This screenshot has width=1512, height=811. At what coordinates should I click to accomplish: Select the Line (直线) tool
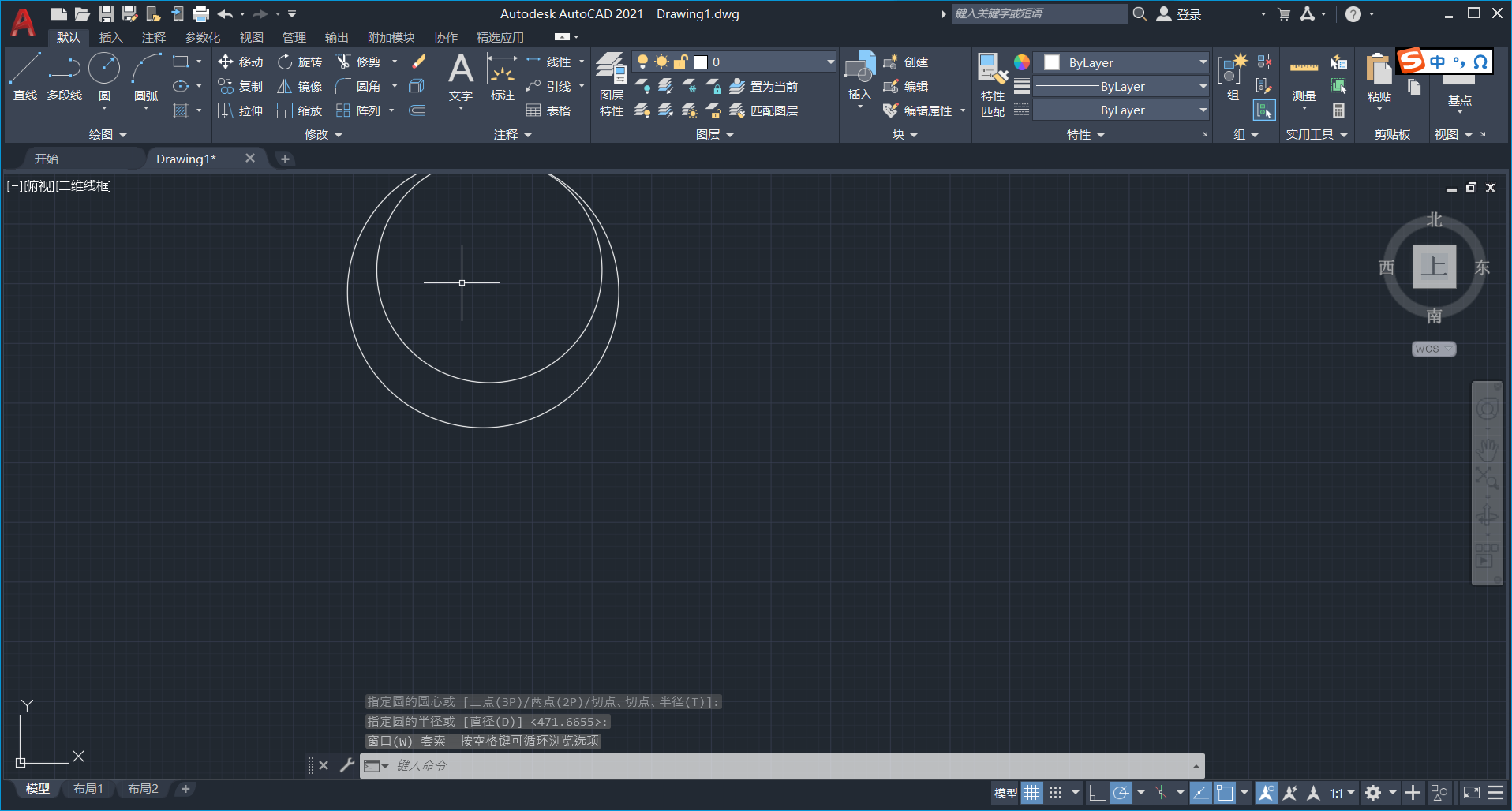point(25,77)
